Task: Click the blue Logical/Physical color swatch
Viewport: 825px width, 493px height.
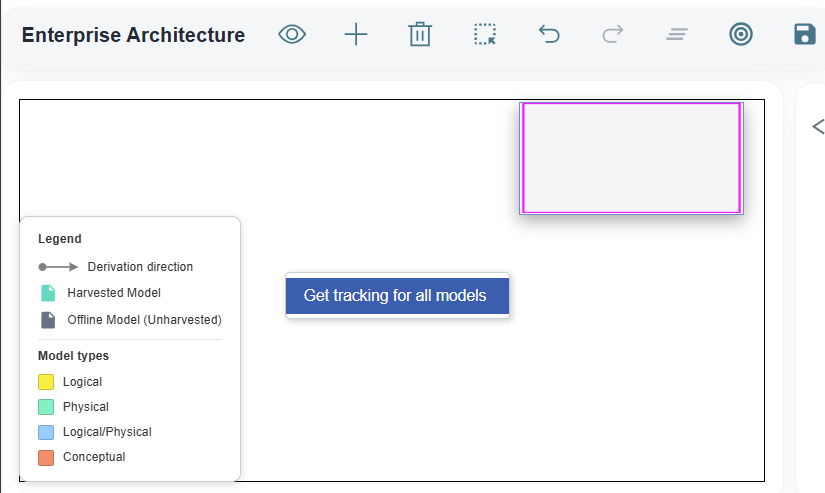Action: 46,432
